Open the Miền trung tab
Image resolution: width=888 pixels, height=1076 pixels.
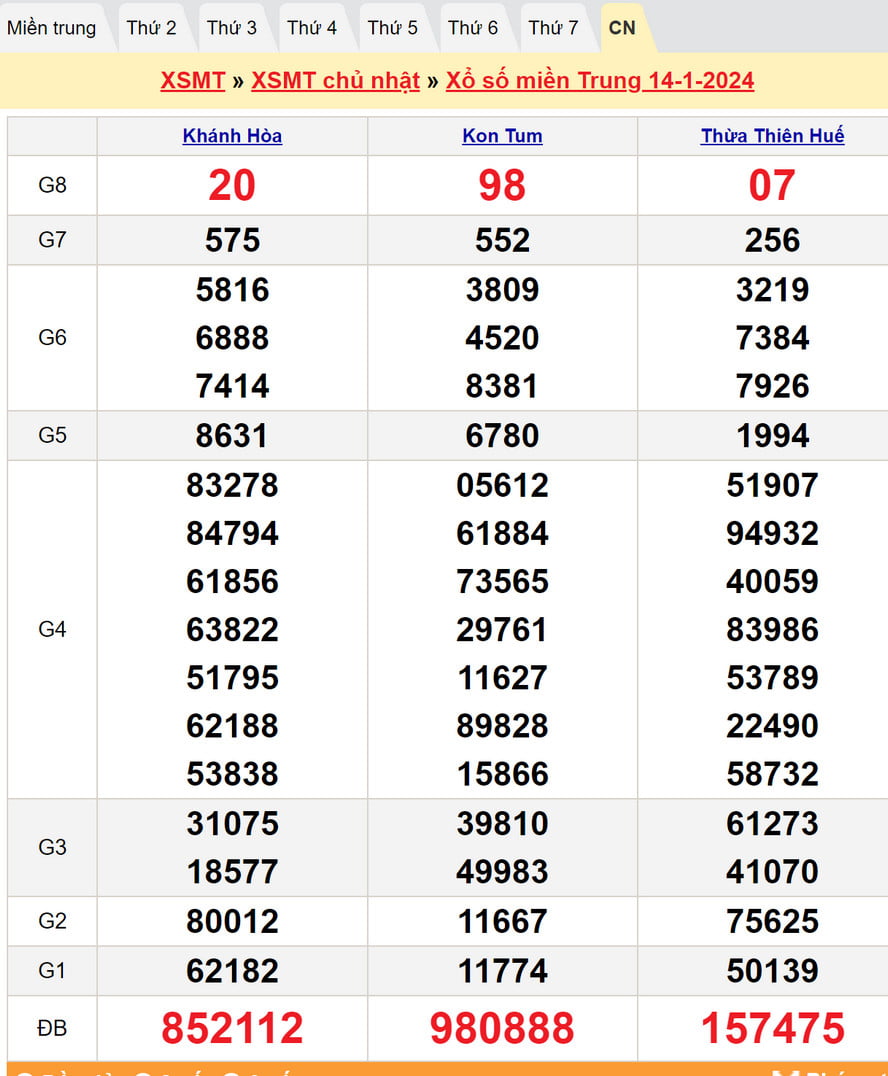(52, 28)
